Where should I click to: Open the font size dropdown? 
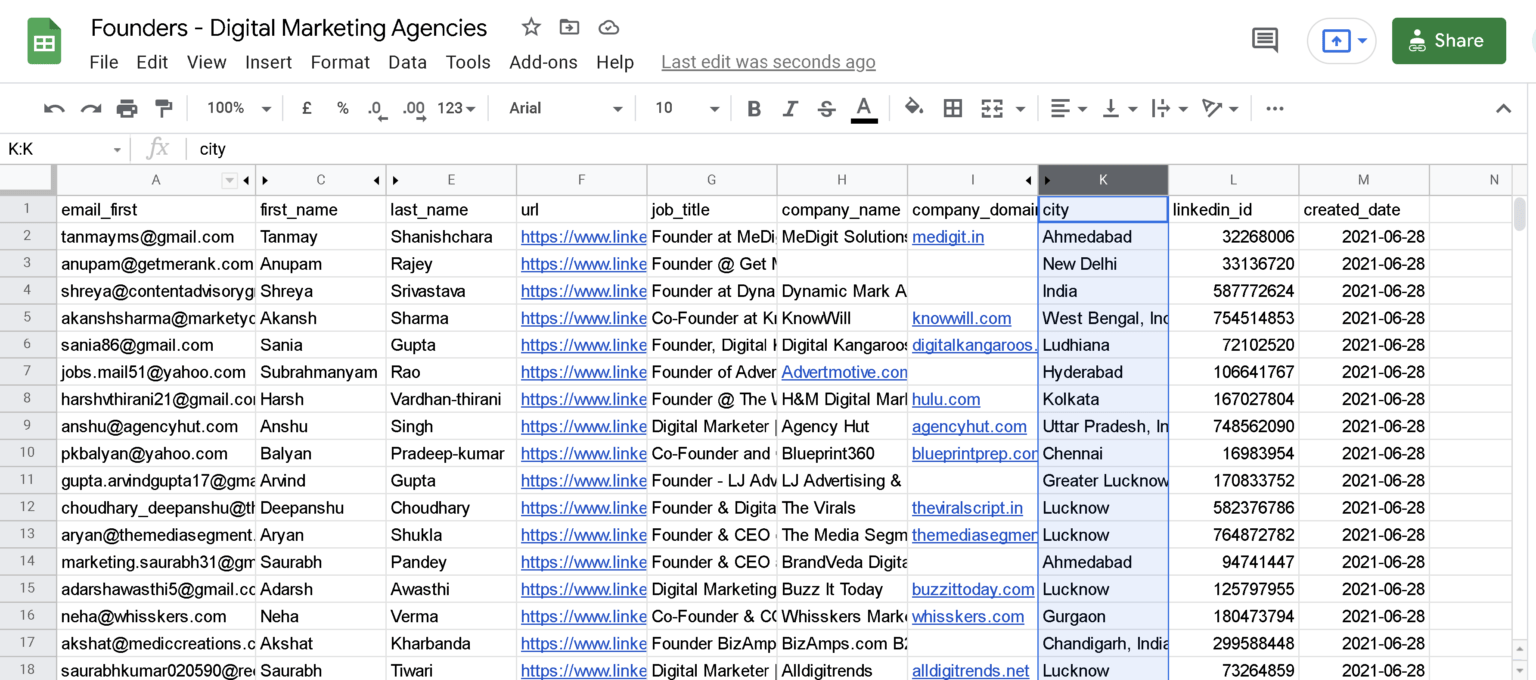coord(685,108)
